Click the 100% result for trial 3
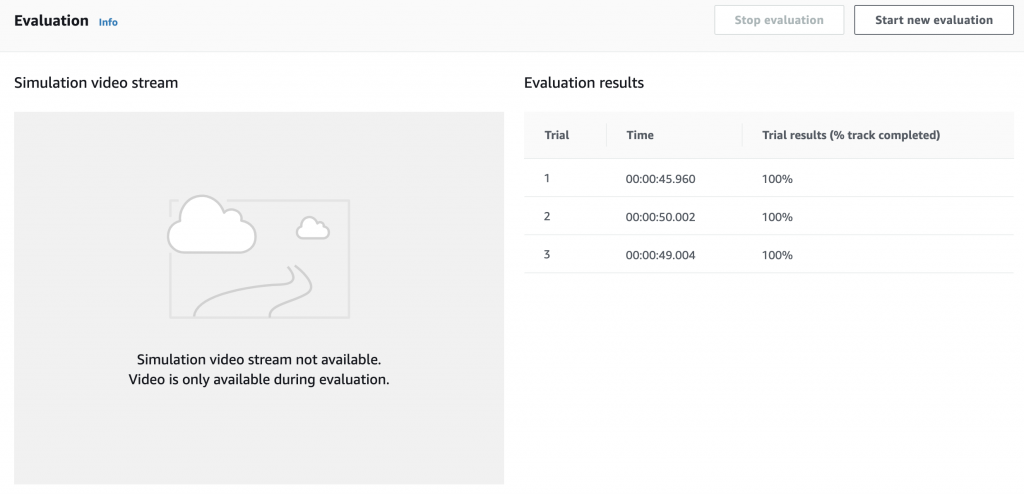The height and width of the screenshot is (496, 1024). click(777, 255)
